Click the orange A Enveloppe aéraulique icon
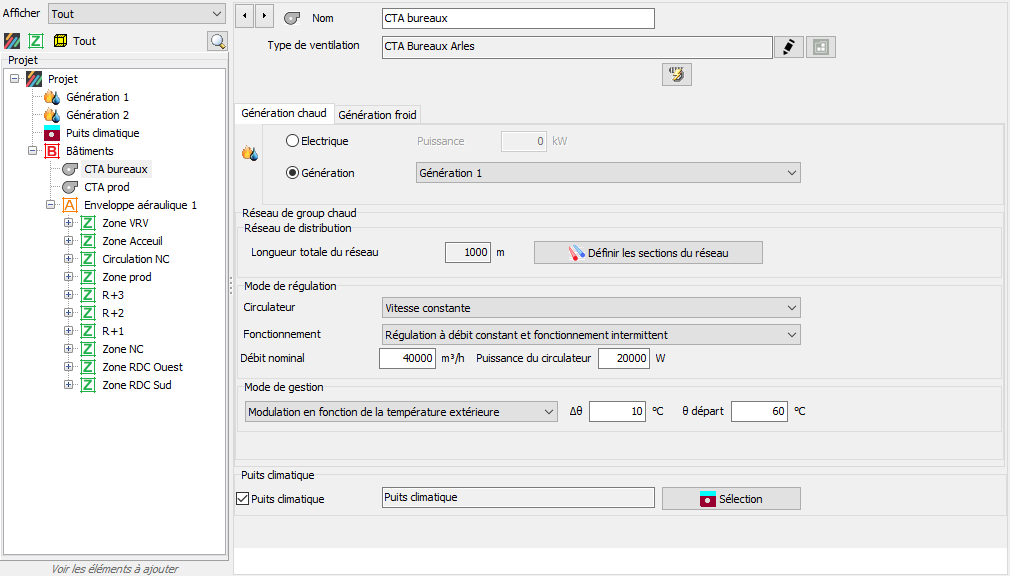 tap(70, 206)
